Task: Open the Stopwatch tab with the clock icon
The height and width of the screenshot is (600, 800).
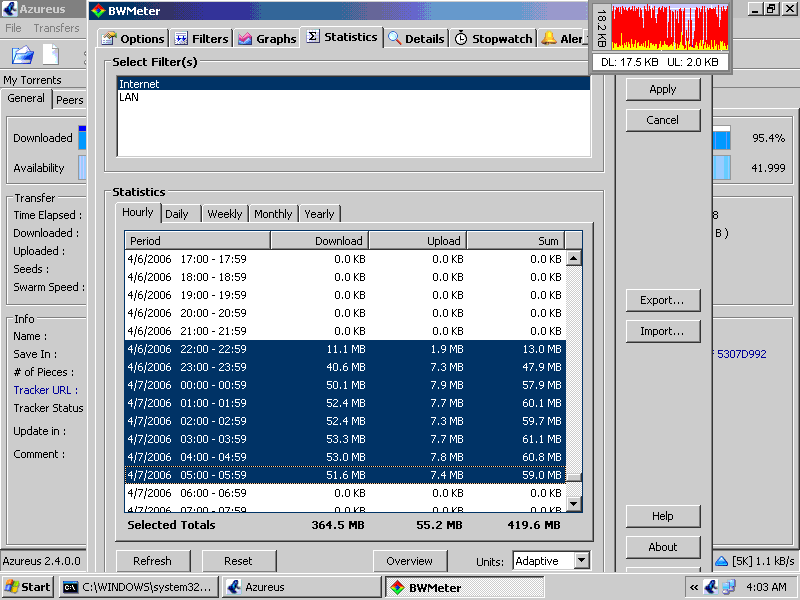Action: pyautogui.click(x=493, y=39)
